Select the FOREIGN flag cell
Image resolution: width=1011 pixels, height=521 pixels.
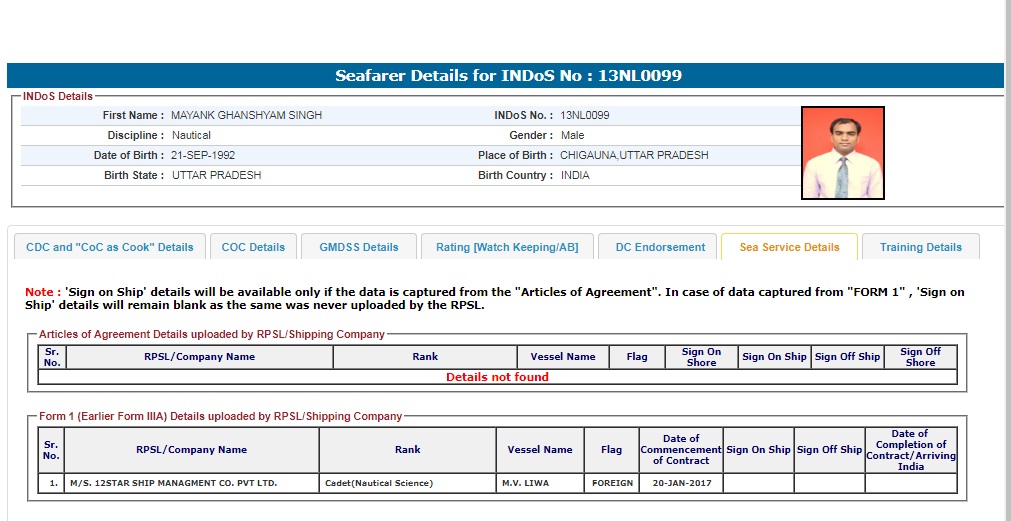pos(611,483)
